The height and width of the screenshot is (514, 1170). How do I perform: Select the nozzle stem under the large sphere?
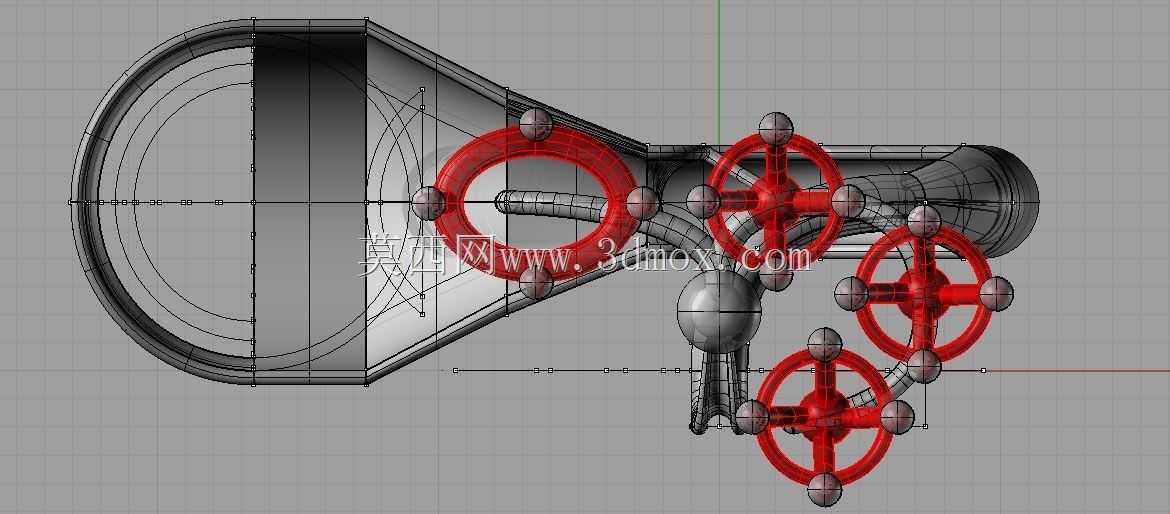[718, 392]
